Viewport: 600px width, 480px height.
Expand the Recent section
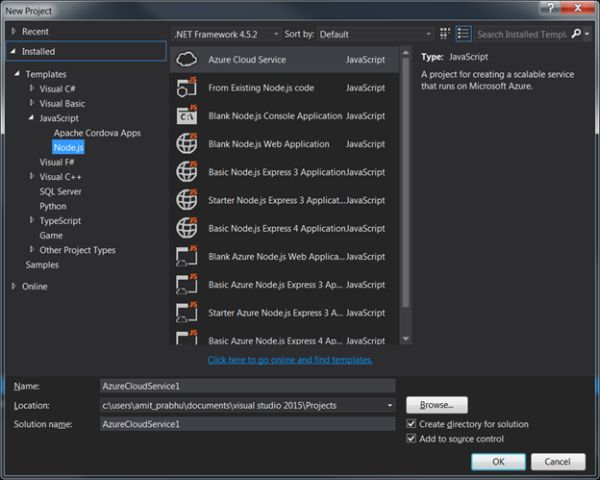point(14,31)
